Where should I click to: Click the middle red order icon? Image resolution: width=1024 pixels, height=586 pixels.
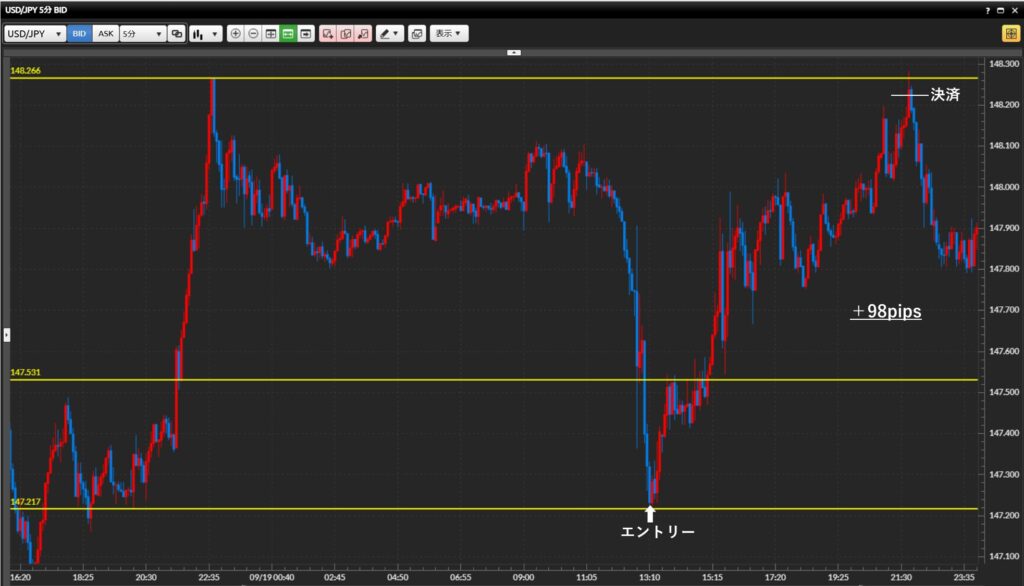click(x=345, y=33)
